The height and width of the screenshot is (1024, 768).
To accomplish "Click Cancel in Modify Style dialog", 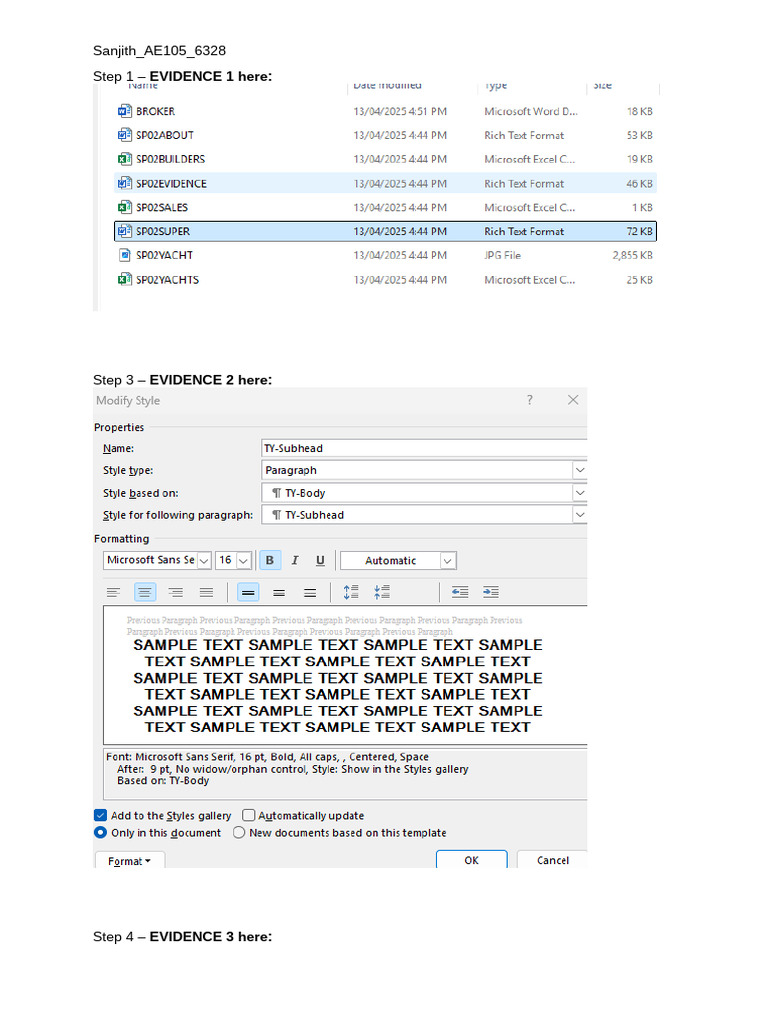I will point(552,860).
